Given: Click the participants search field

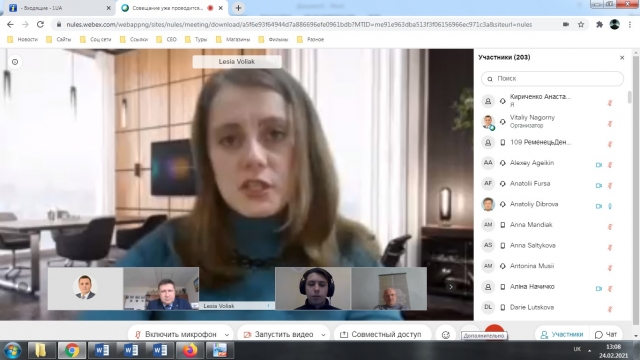Looking at the screenshot, I should 552,78.
